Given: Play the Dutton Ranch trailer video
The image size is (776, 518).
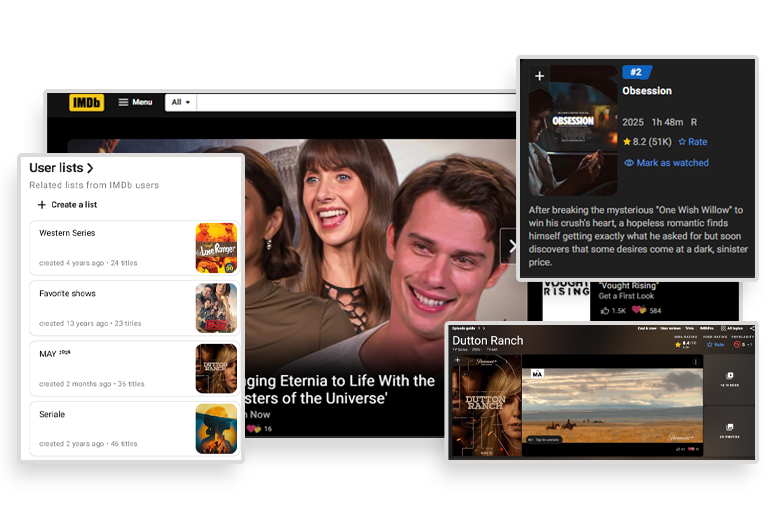Looking at the screenshot, I should pos(613,406).
